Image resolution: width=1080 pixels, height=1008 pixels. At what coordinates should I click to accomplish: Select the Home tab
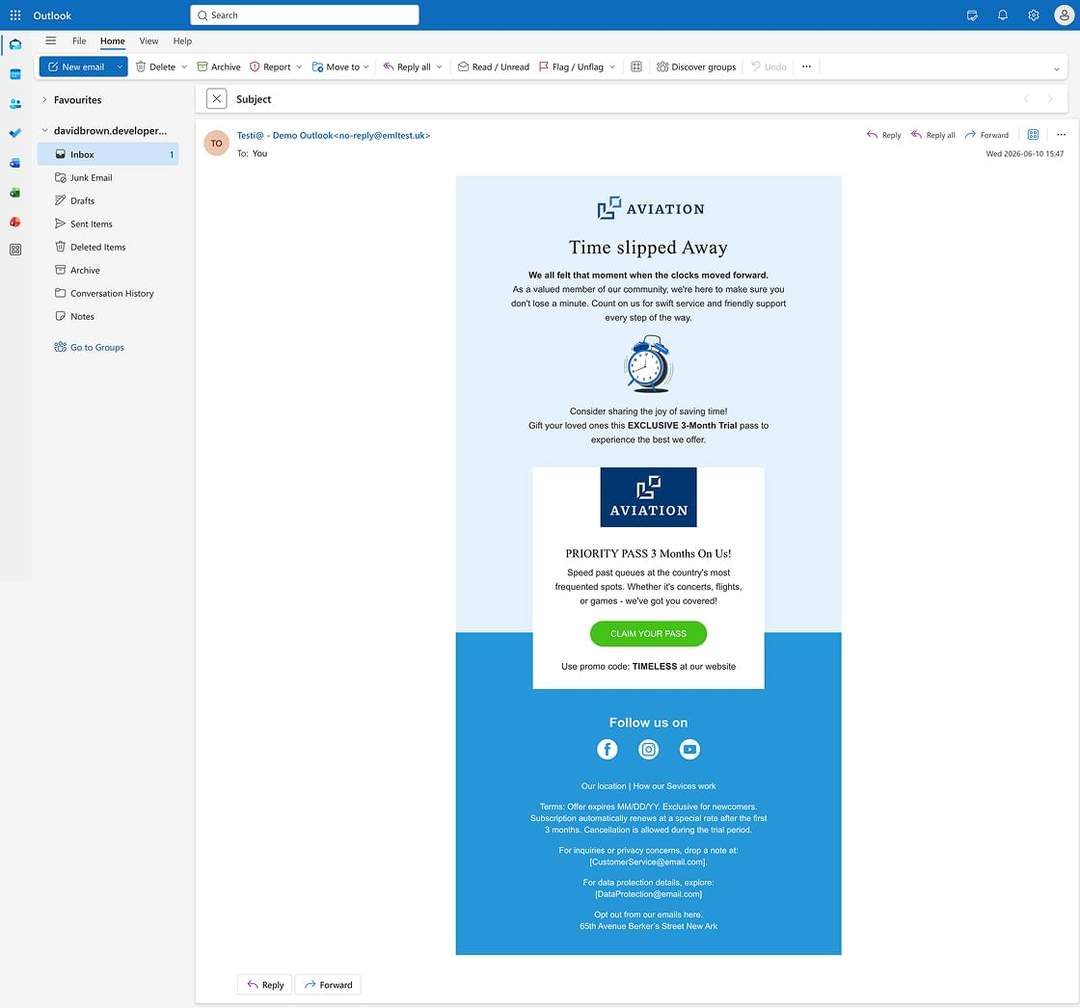click(112, 41)
